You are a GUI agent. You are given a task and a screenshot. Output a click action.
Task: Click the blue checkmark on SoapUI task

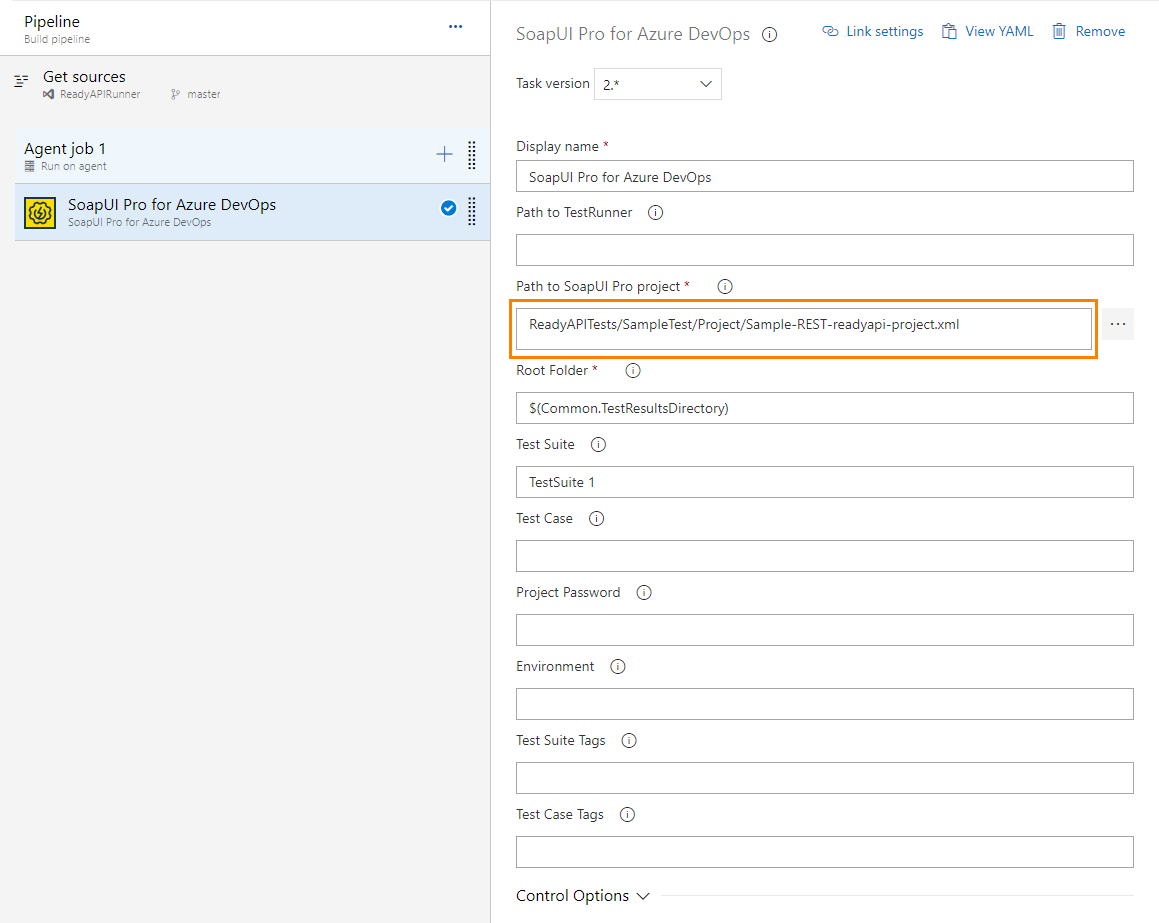pos(448,208)
